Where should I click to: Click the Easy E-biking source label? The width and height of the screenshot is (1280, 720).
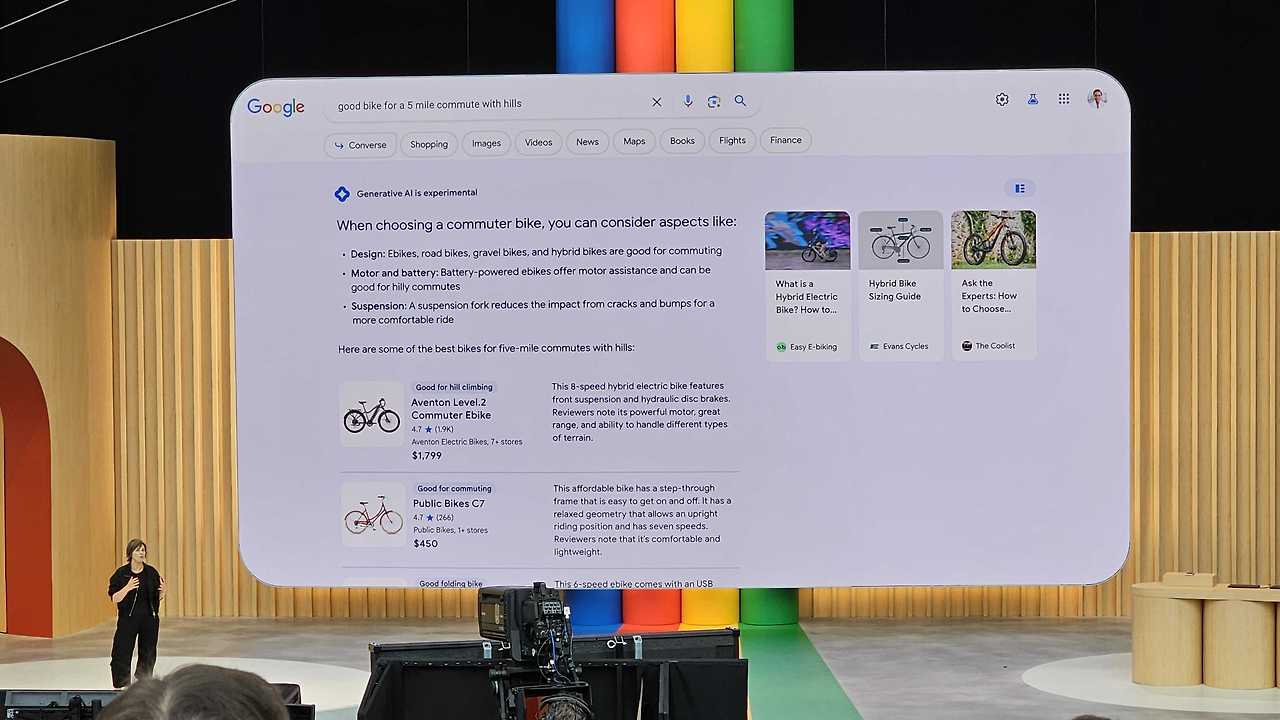point(806,347)
